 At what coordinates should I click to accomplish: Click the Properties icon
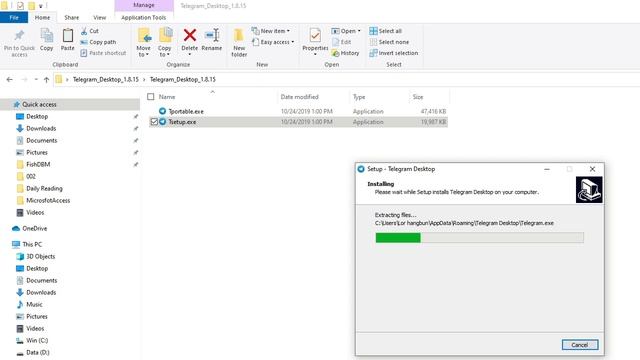tap(315, 36)
